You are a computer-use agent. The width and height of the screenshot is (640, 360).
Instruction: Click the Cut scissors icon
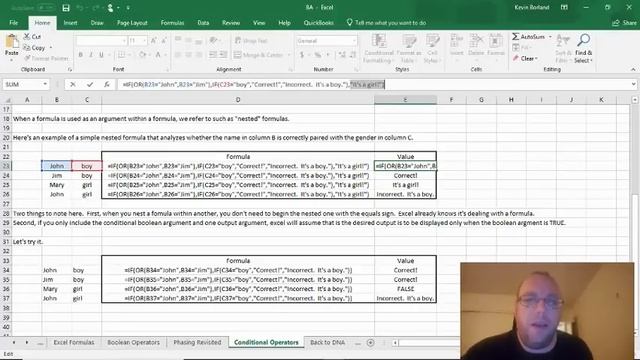click(x=27, y=37)
